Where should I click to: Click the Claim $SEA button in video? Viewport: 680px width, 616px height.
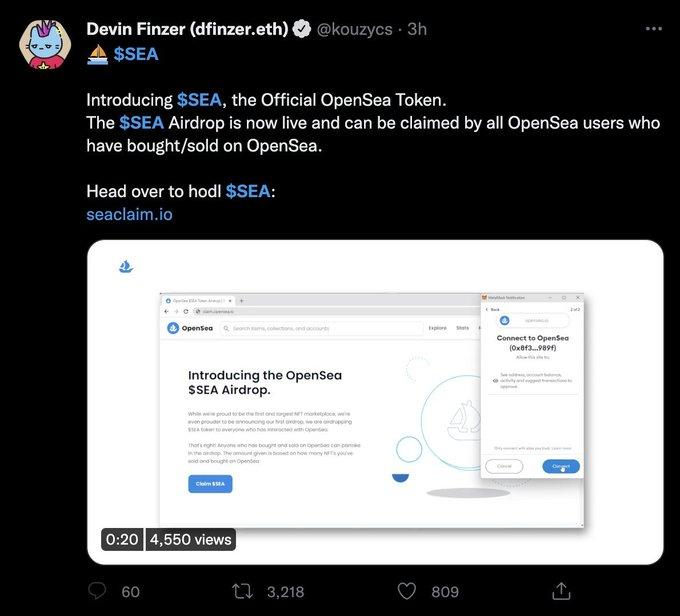(x=210, y=483)
